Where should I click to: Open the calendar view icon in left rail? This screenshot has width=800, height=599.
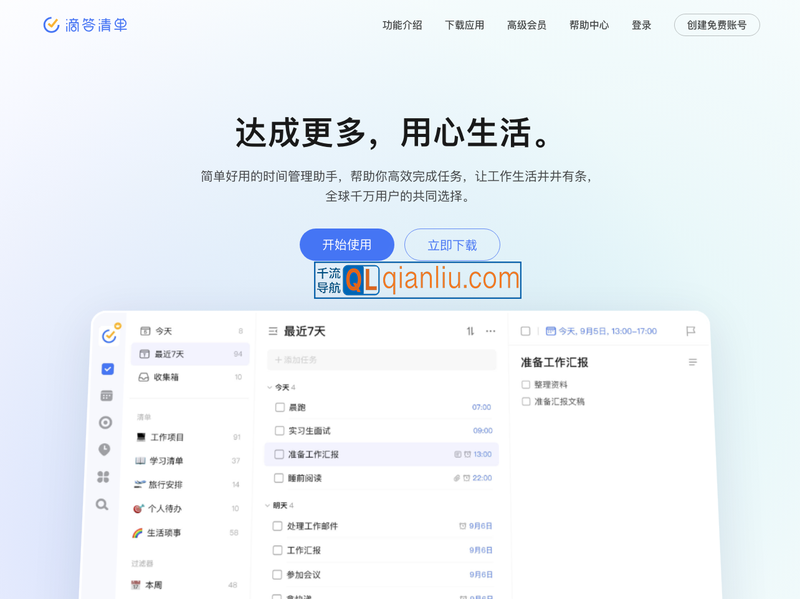103,395
